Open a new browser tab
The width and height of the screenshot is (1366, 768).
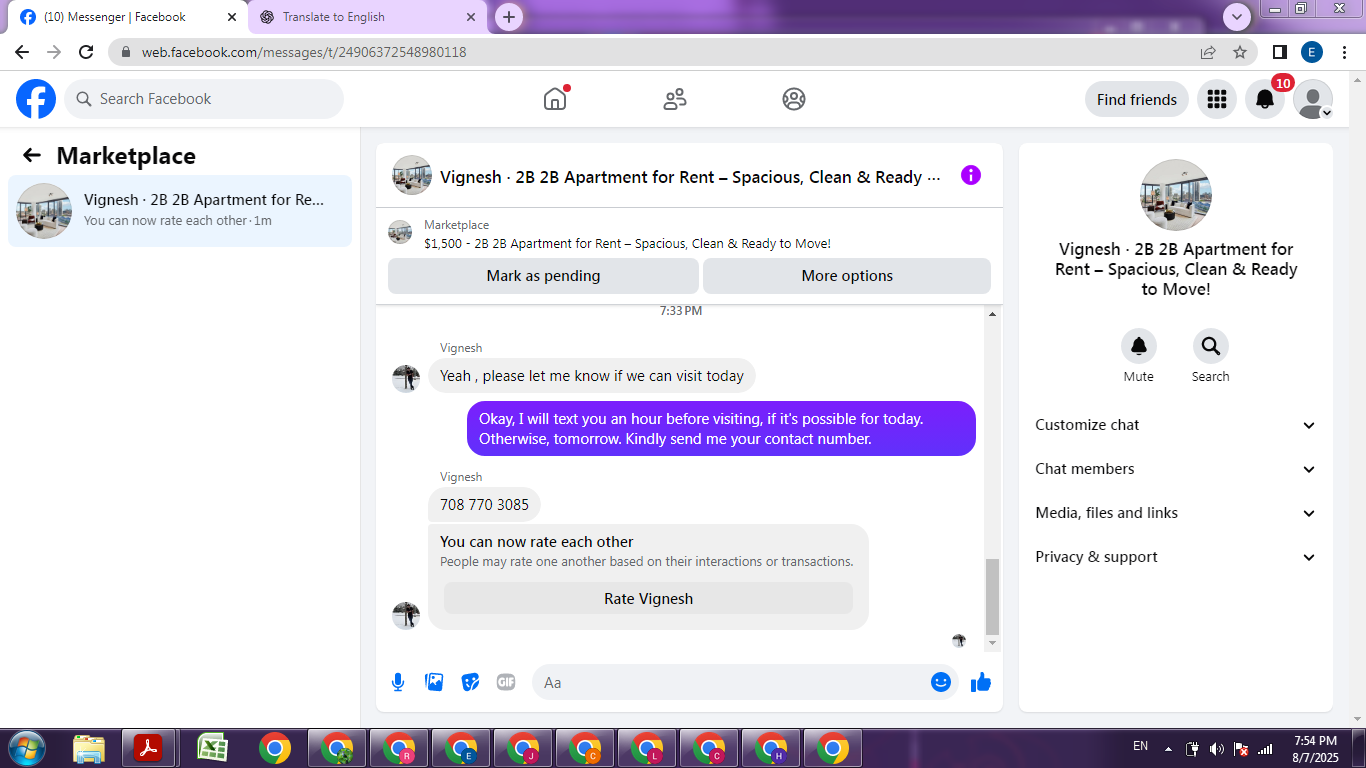509,17
